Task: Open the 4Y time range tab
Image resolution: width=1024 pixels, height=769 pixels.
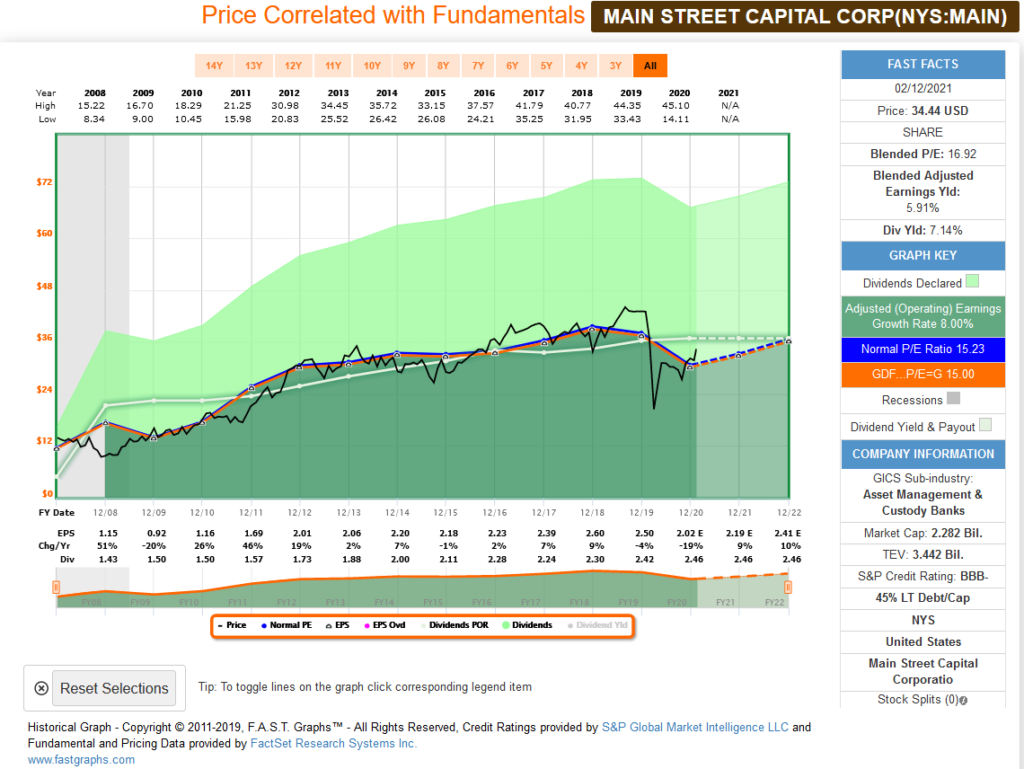Action: click(581, 65)
